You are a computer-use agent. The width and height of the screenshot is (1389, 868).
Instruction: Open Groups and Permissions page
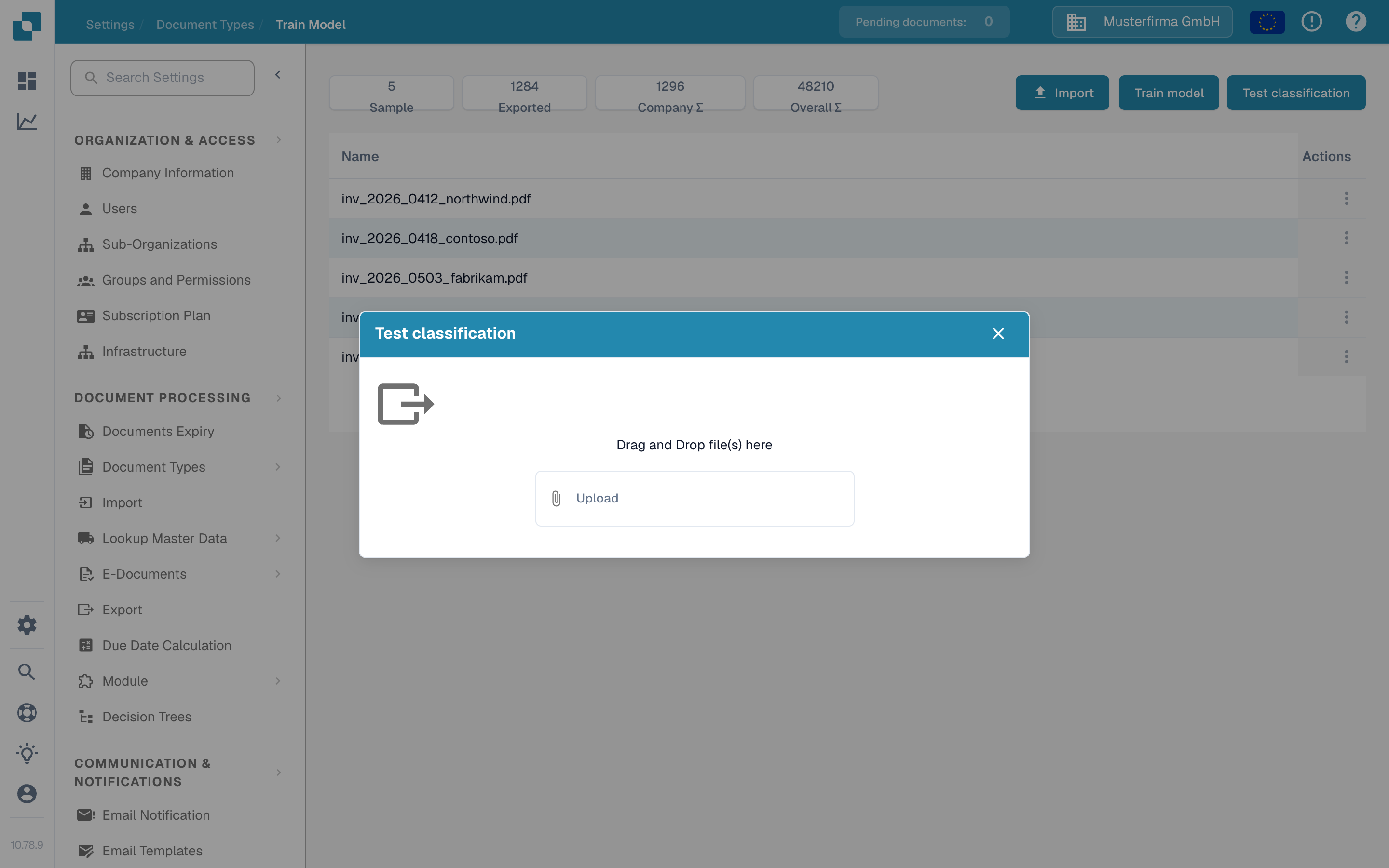tap(176, 280)
